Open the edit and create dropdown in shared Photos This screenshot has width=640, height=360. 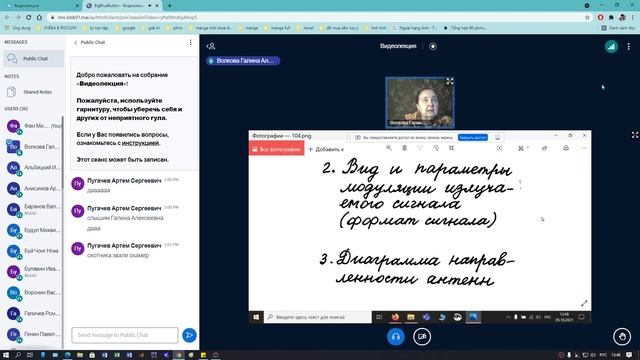[523, 148]
